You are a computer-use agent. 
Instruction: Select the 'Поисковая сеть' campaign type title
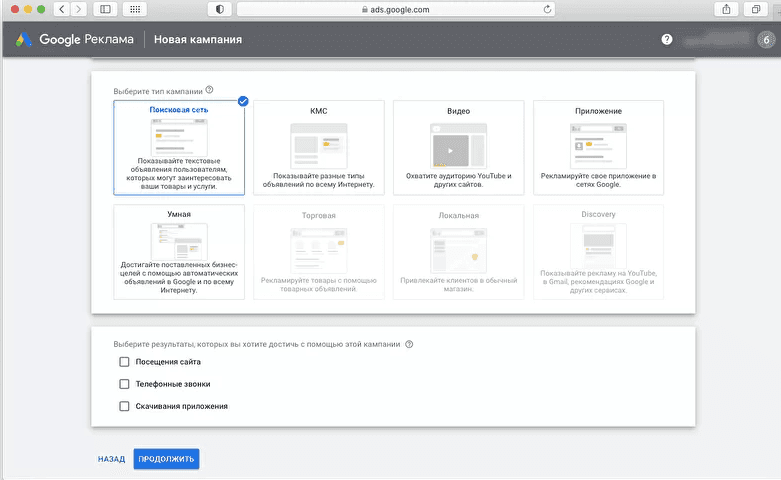point(179,110)
